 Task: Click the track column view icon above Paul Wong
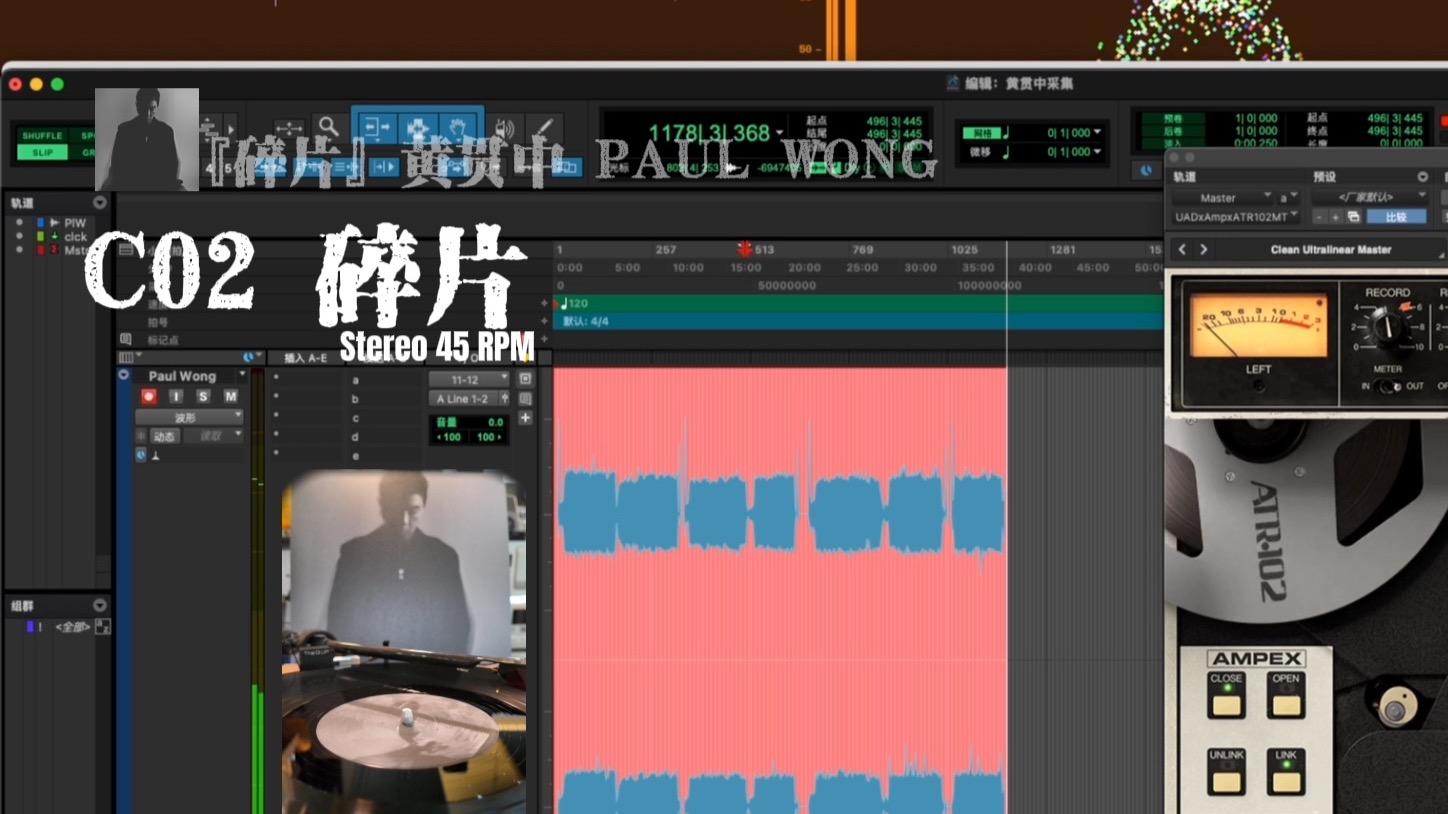126,357
